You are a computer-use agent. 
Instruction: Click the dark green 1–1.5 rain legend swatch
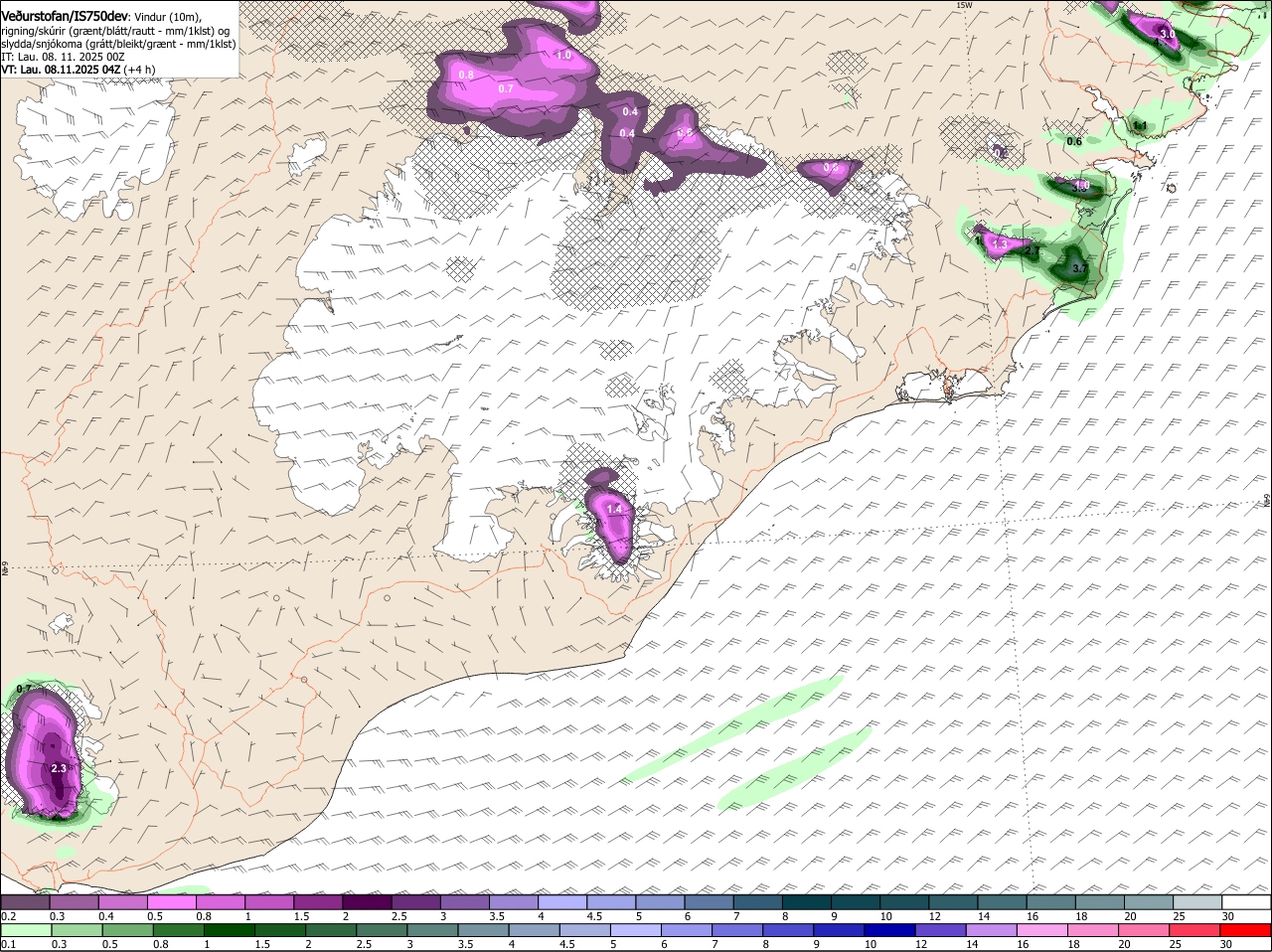229,931
